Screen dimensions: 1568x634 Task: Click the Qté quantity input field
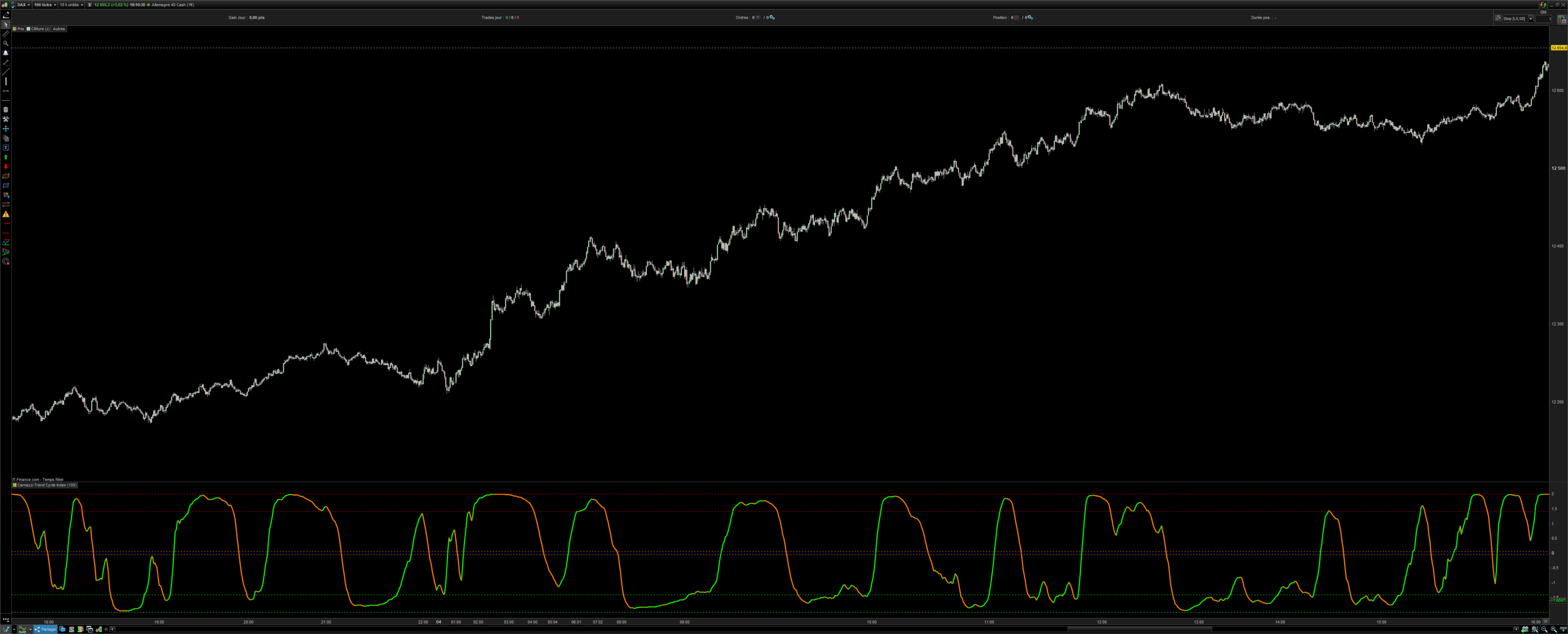[1544, 19]
